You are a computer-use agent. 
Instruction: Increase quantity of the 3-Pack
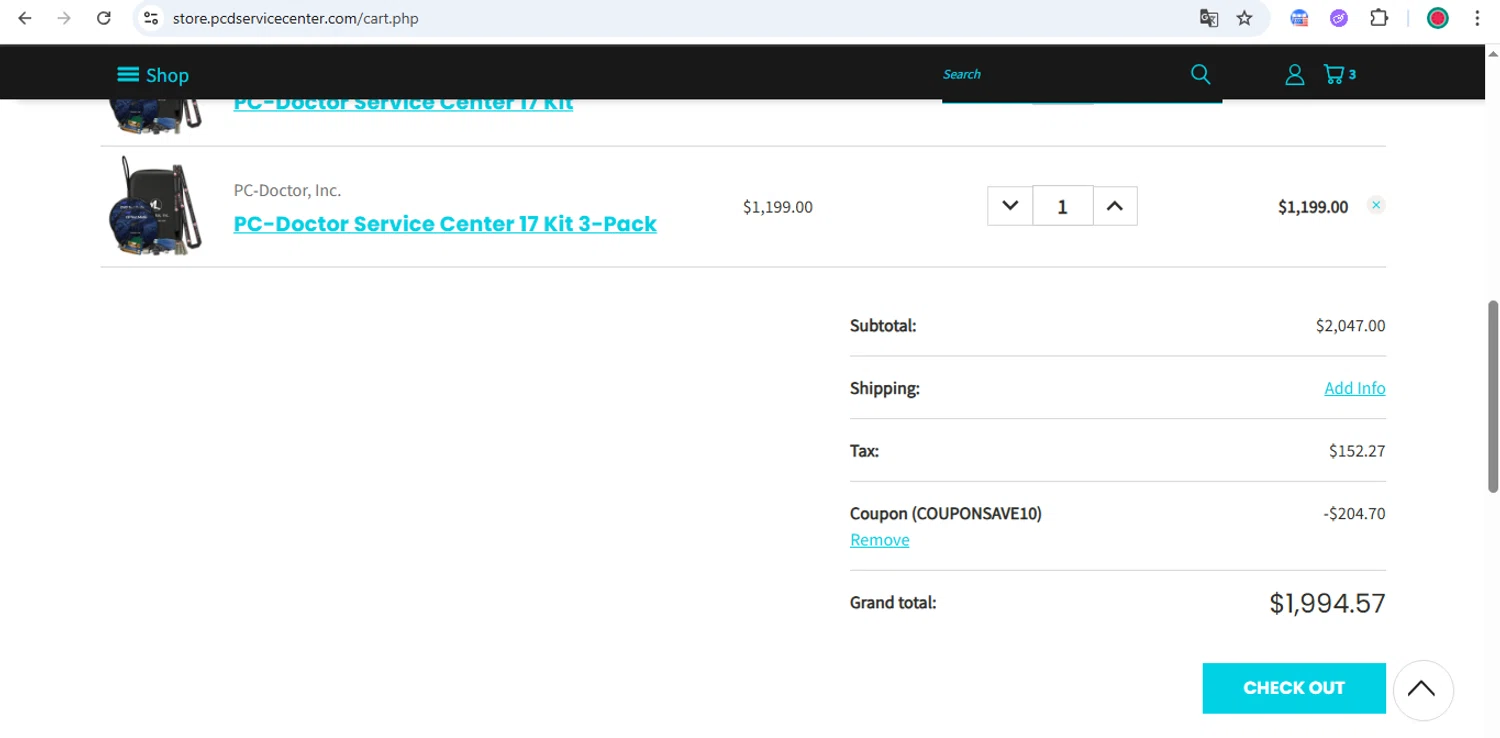click(1115, 206)
